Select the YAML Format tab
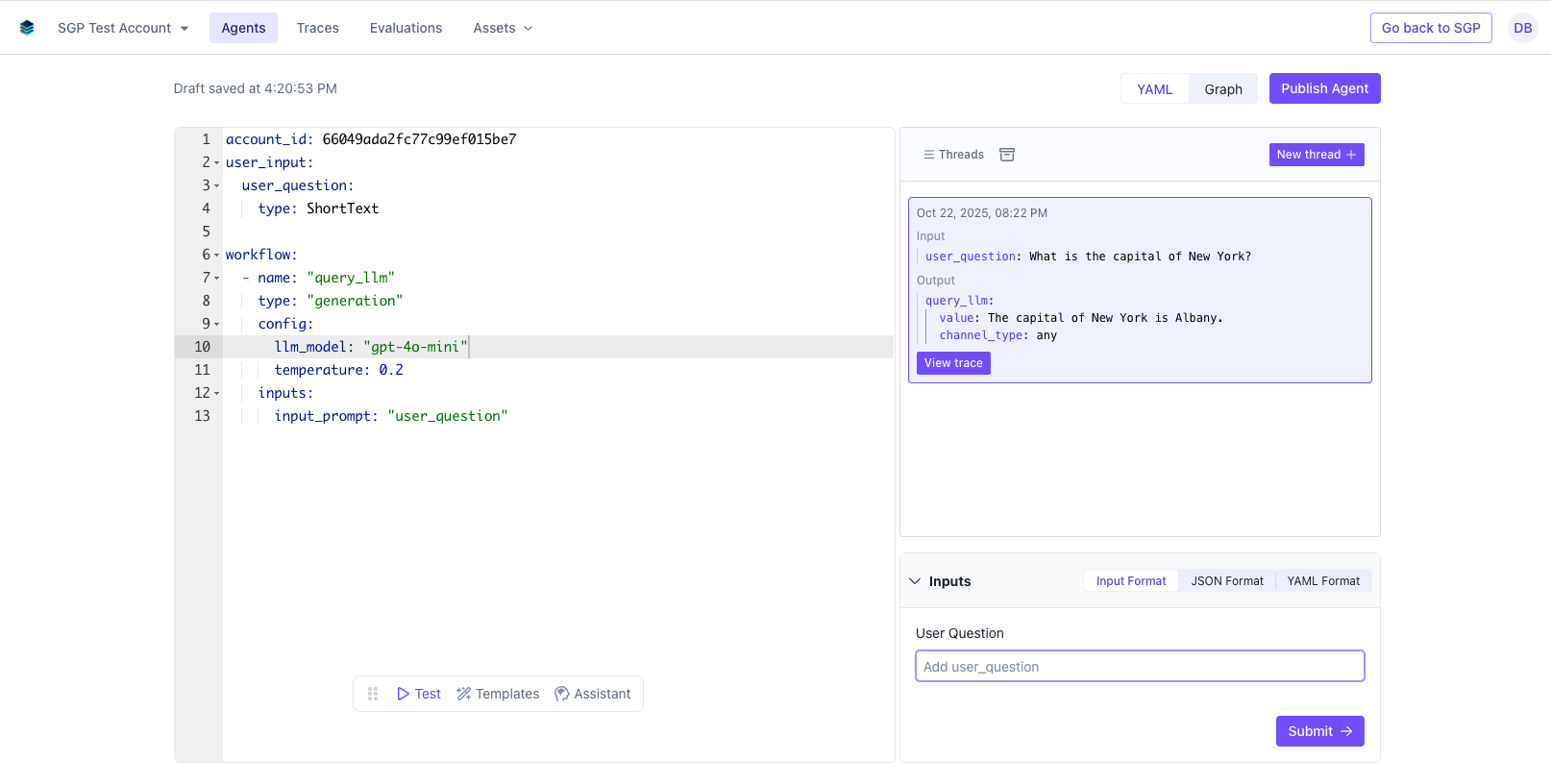 1323,581
